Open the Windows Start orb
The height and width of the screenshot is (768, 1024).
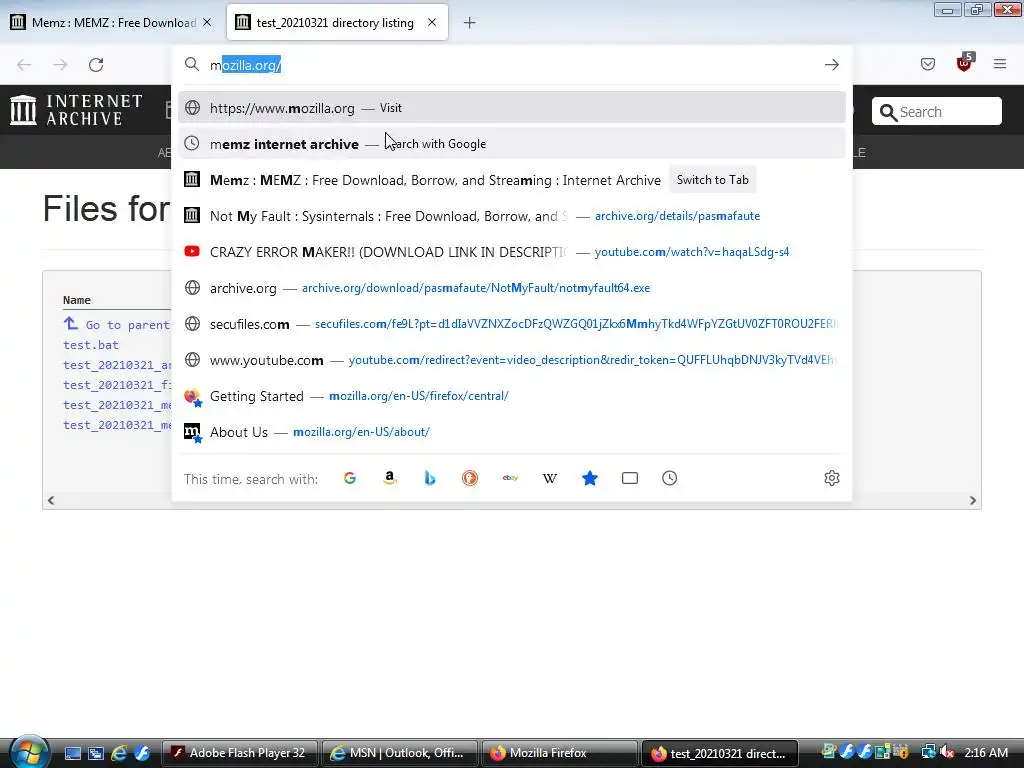pyautogui.click(x=27, y=752)
